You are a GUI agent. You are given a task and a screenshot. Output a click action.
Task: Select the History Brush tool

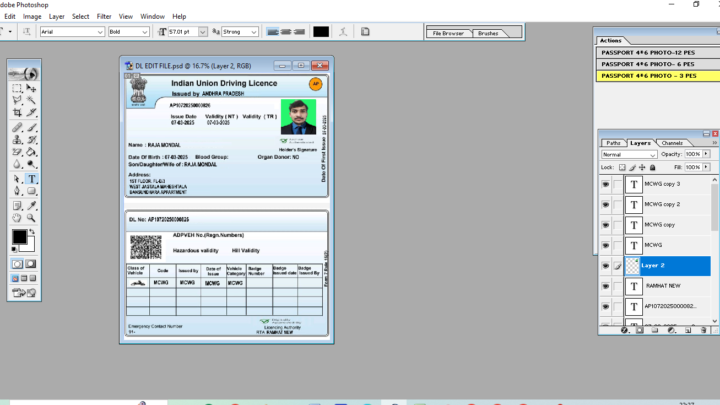[31, 140]
